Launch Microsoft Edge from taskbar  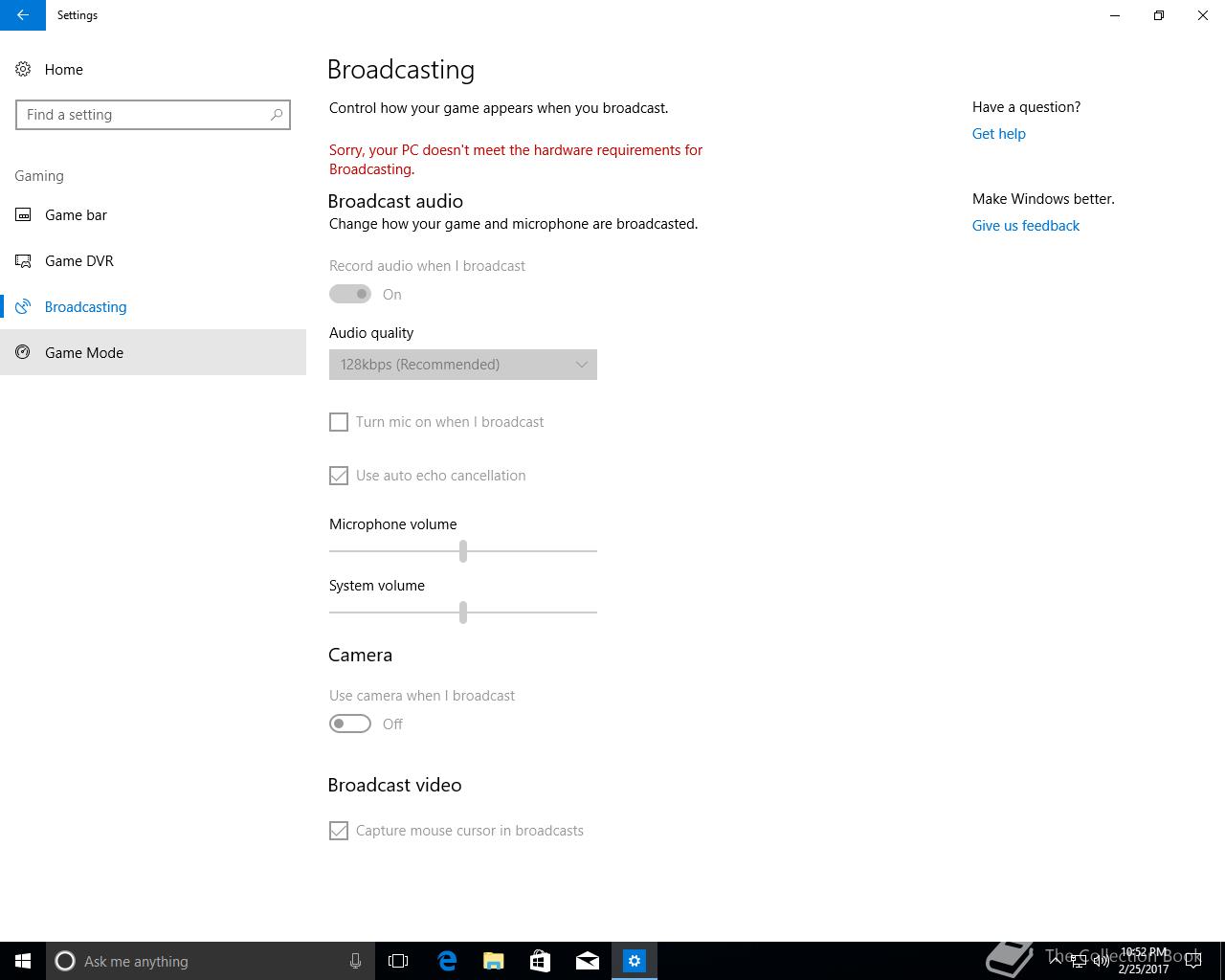(x=447, y=961)
